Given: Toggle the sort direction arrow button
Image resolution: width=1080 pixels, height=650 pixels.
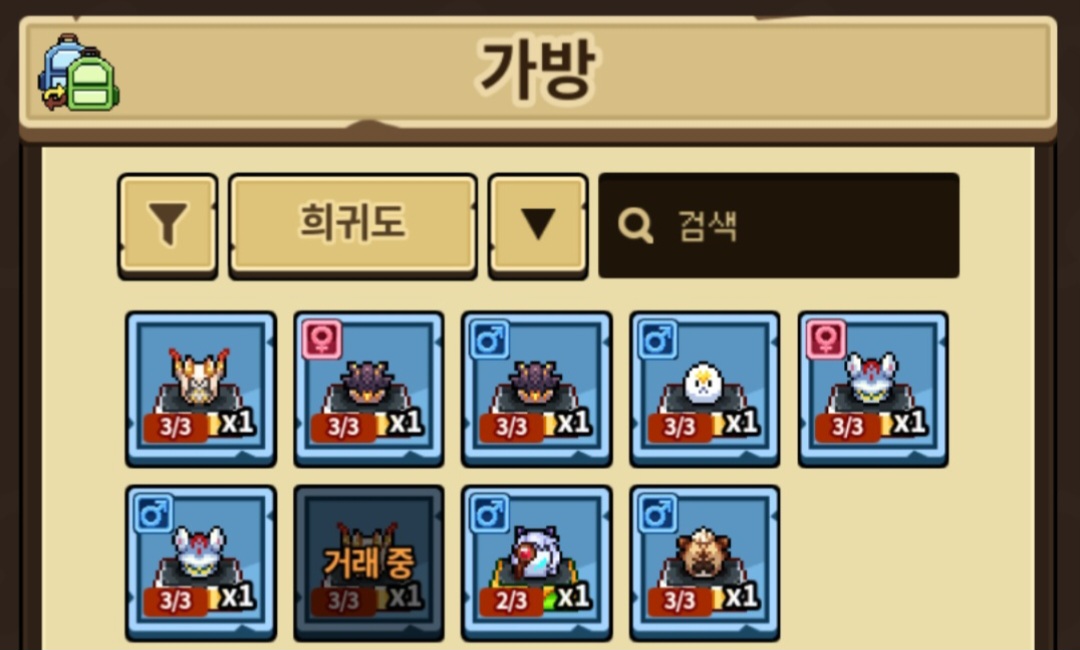Looking at the screenshot, I should pos(538,226).
